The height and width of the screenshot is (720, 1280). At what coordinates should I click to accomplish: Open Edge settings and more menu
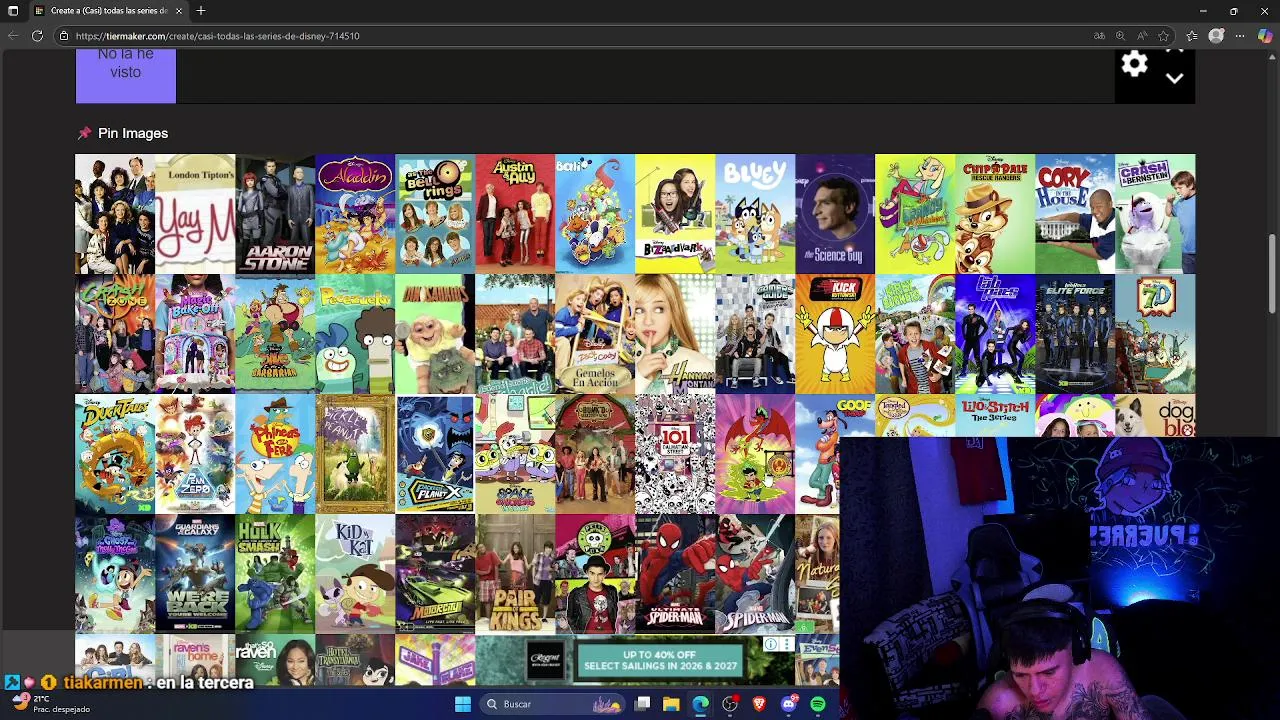1240,36
